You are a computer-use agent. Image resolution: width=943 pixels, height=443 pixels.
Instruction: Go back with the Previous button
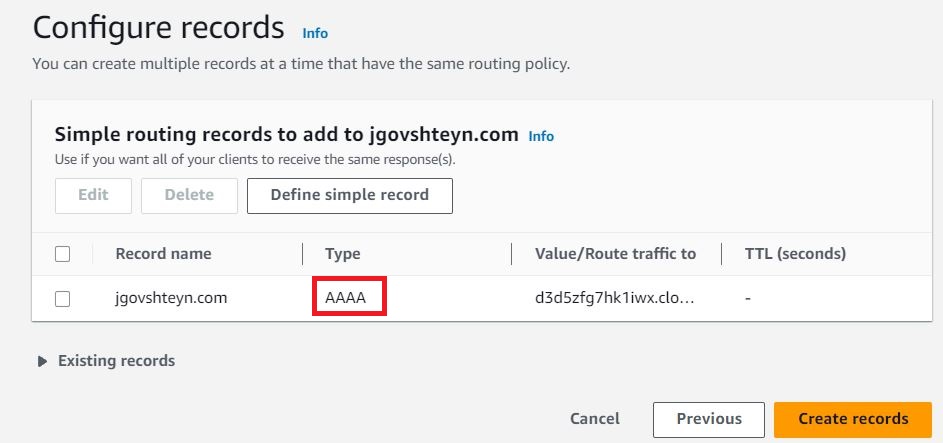click(708, 419)
